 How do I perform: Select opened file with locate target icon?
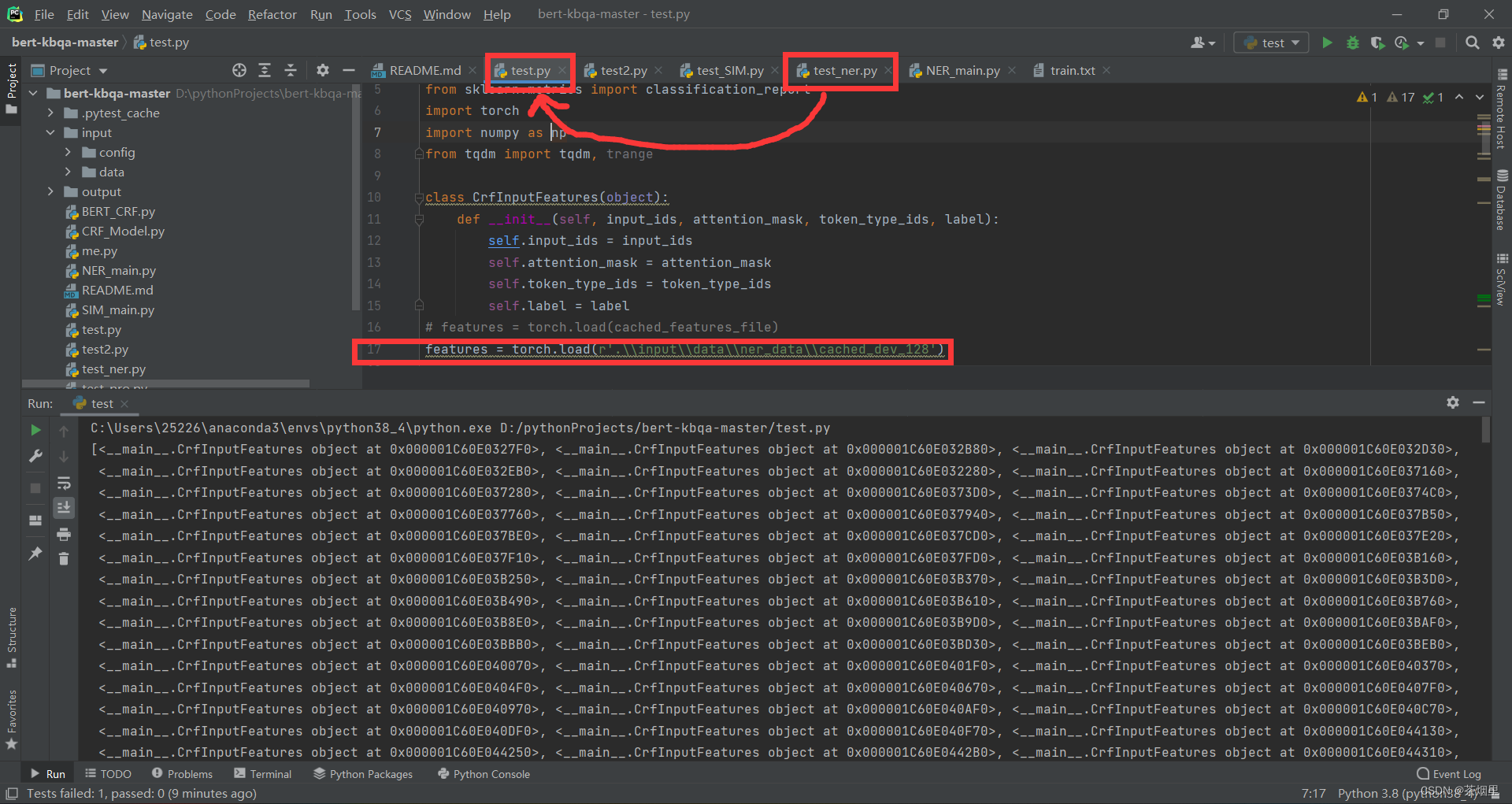(x=239, y=70)
